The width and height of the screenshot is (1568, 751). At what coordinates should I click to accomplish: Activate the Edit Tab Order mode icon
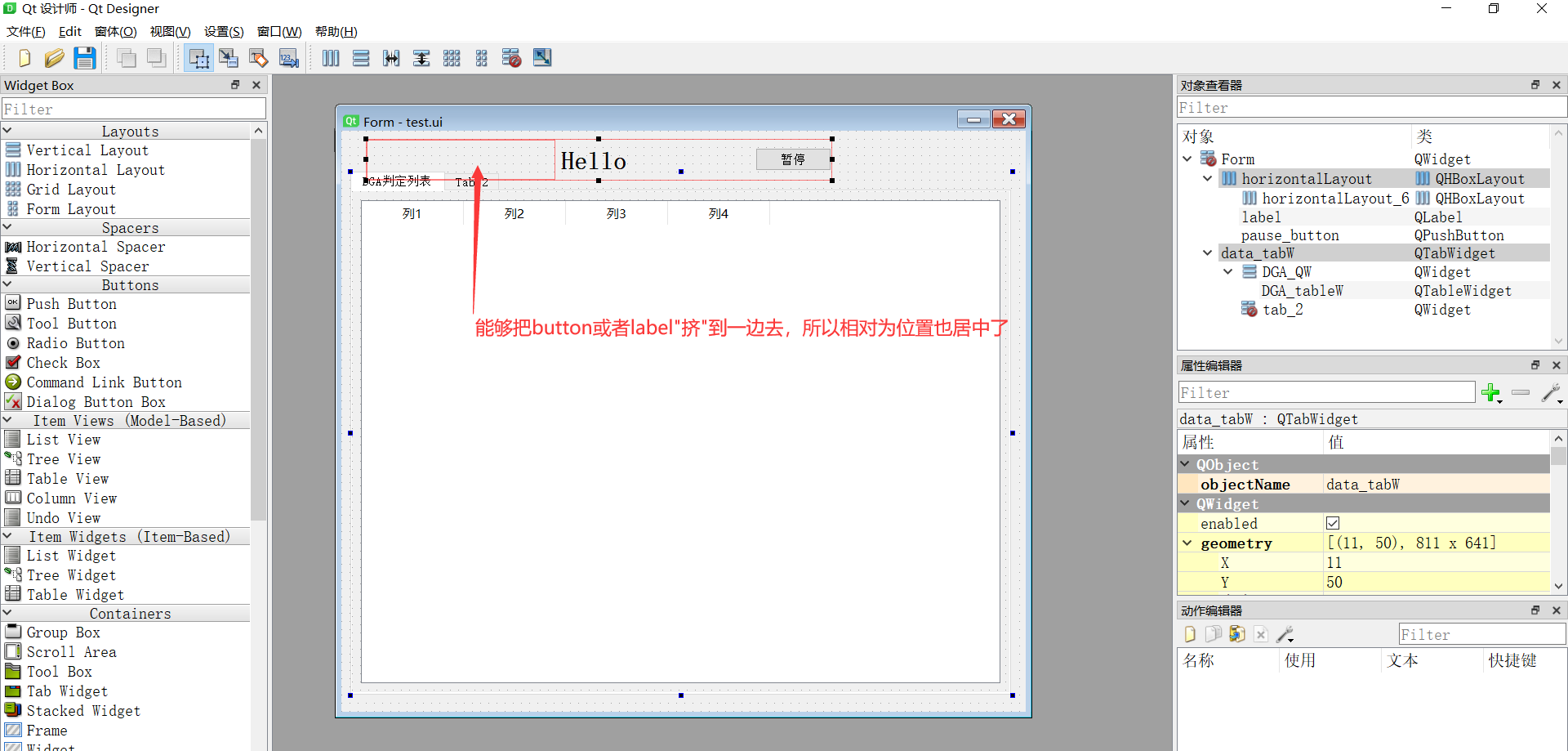288,57
